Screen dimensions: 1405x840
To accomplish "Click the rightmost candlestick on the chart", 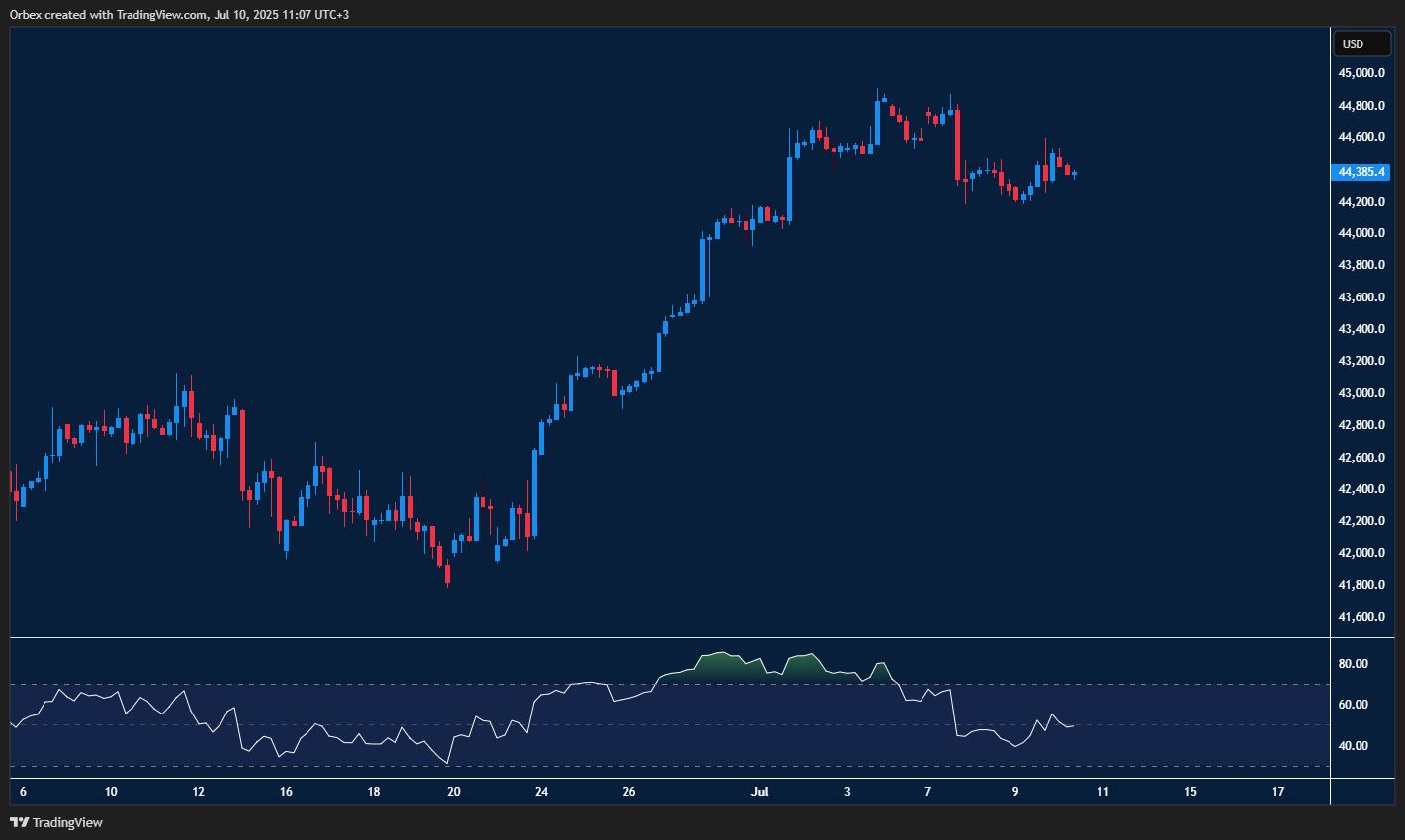I will tap(1074, 175).
